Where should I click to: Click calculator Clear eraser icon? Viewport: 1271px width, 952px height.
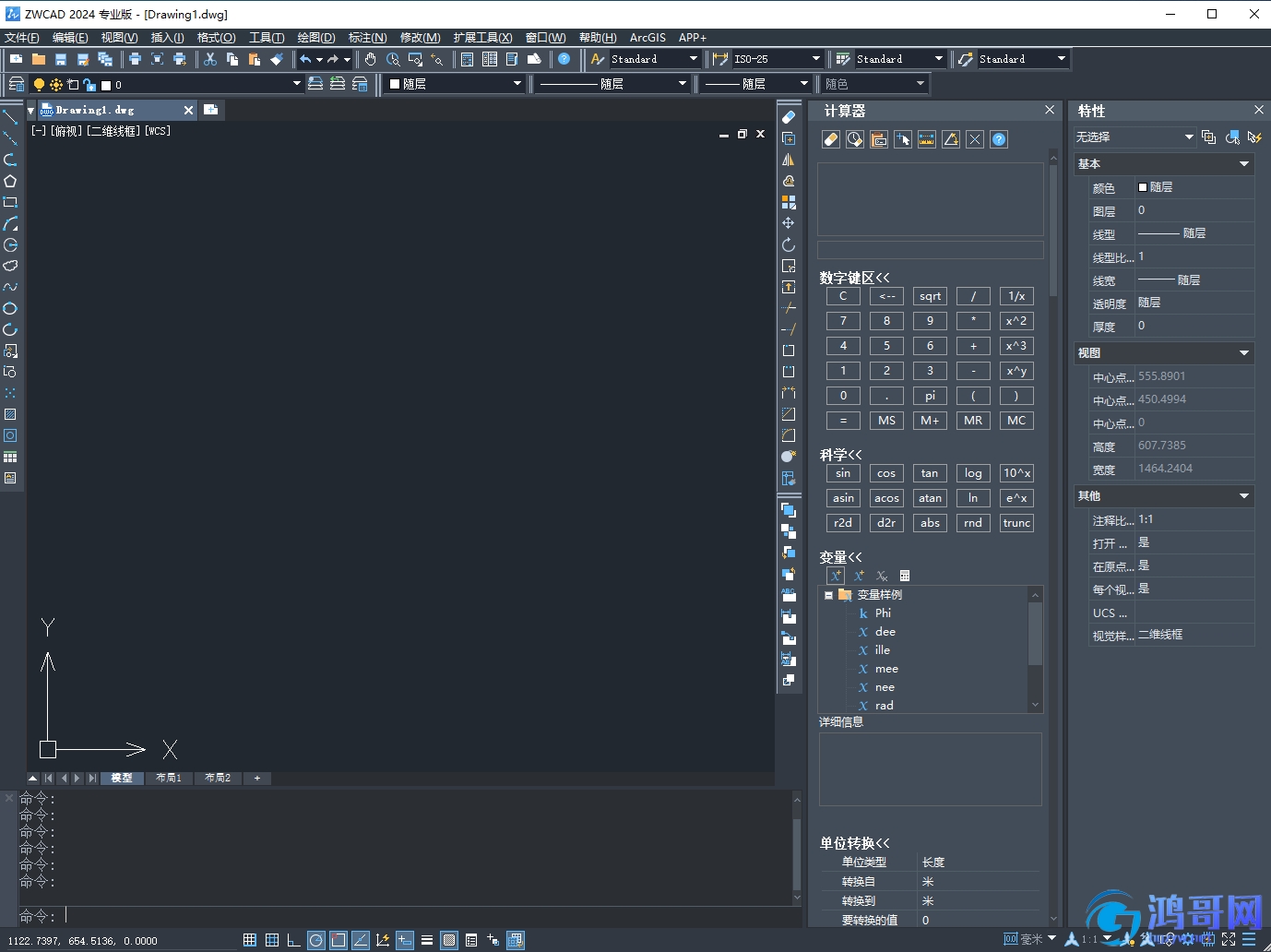(x=831, y=139)
